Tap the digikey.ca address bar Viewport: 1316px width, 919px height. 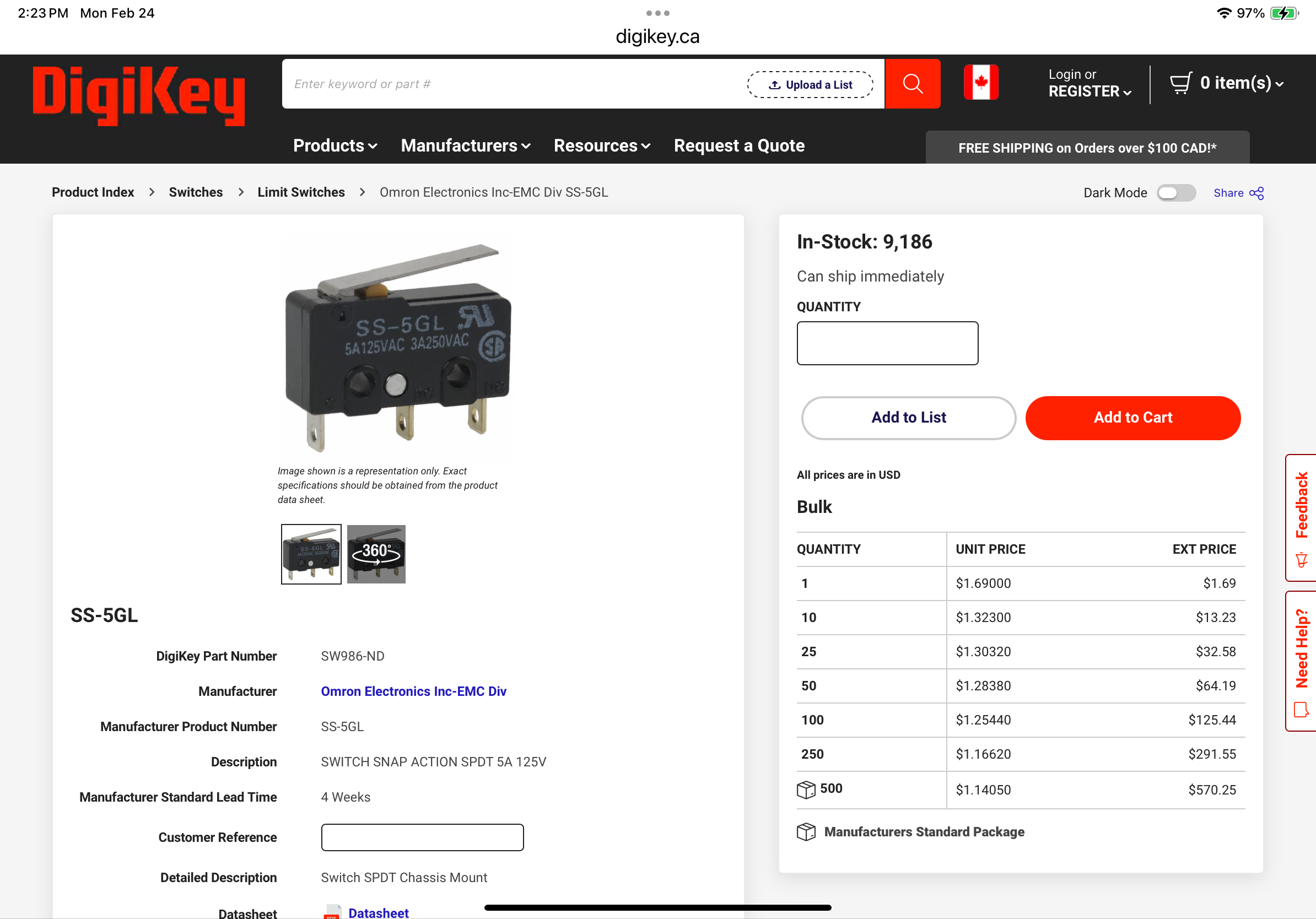[x=657, y=37]
